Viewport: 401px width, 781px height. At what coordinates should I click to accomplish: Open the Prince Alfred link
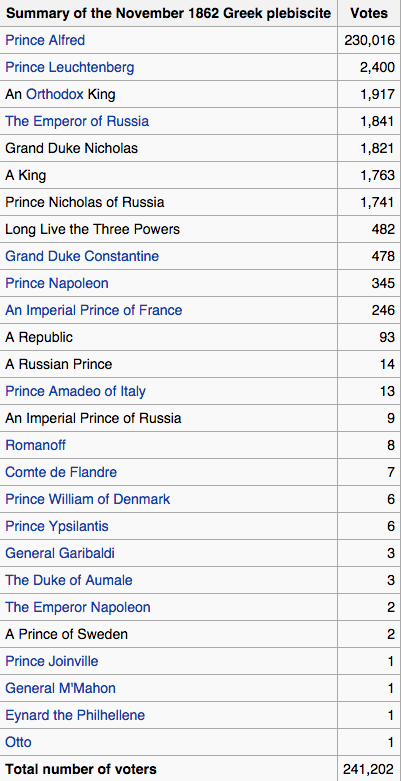(x=45, y=40)
